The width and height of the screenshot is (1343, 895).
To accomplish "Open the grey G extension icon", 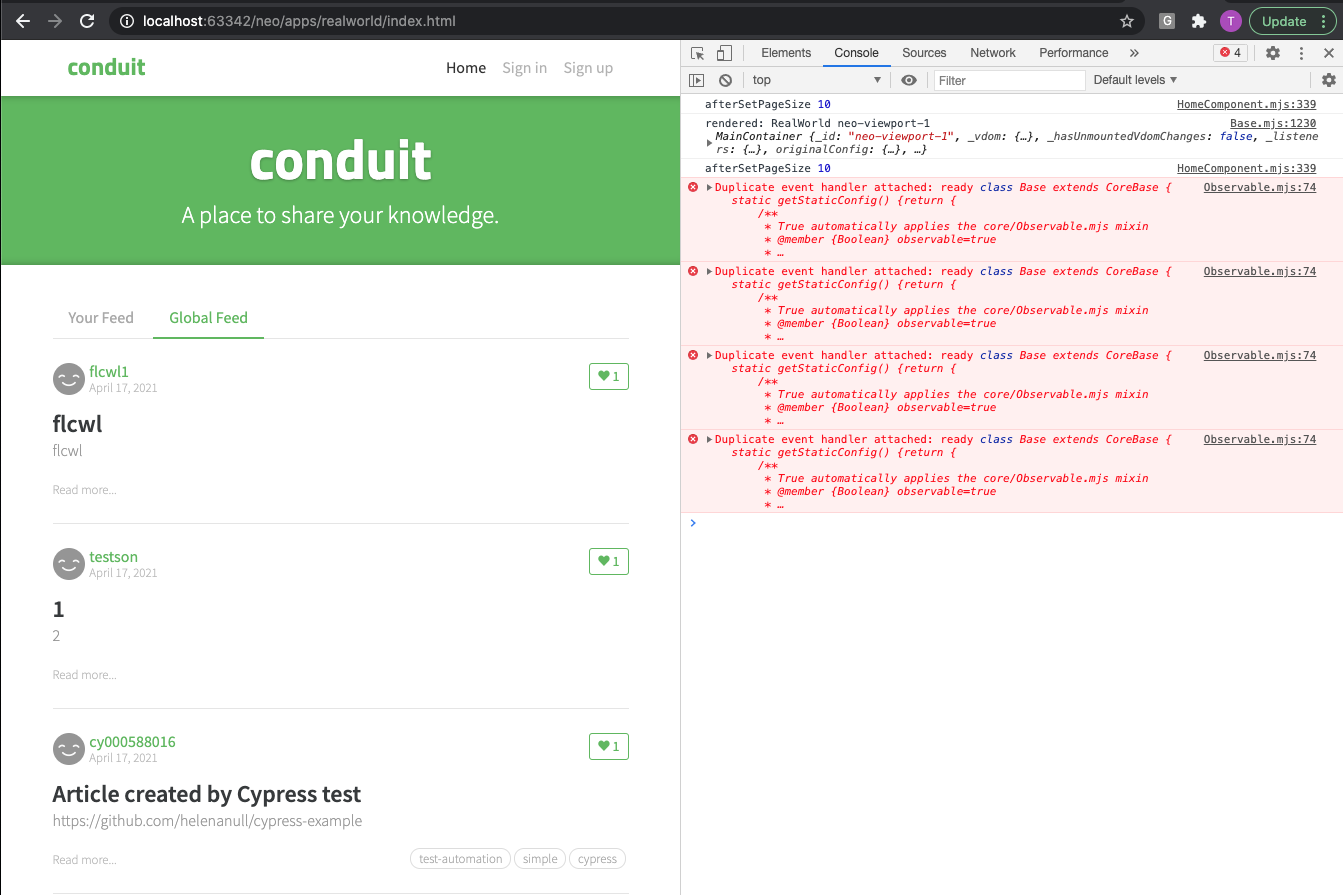I will 1166,21.
